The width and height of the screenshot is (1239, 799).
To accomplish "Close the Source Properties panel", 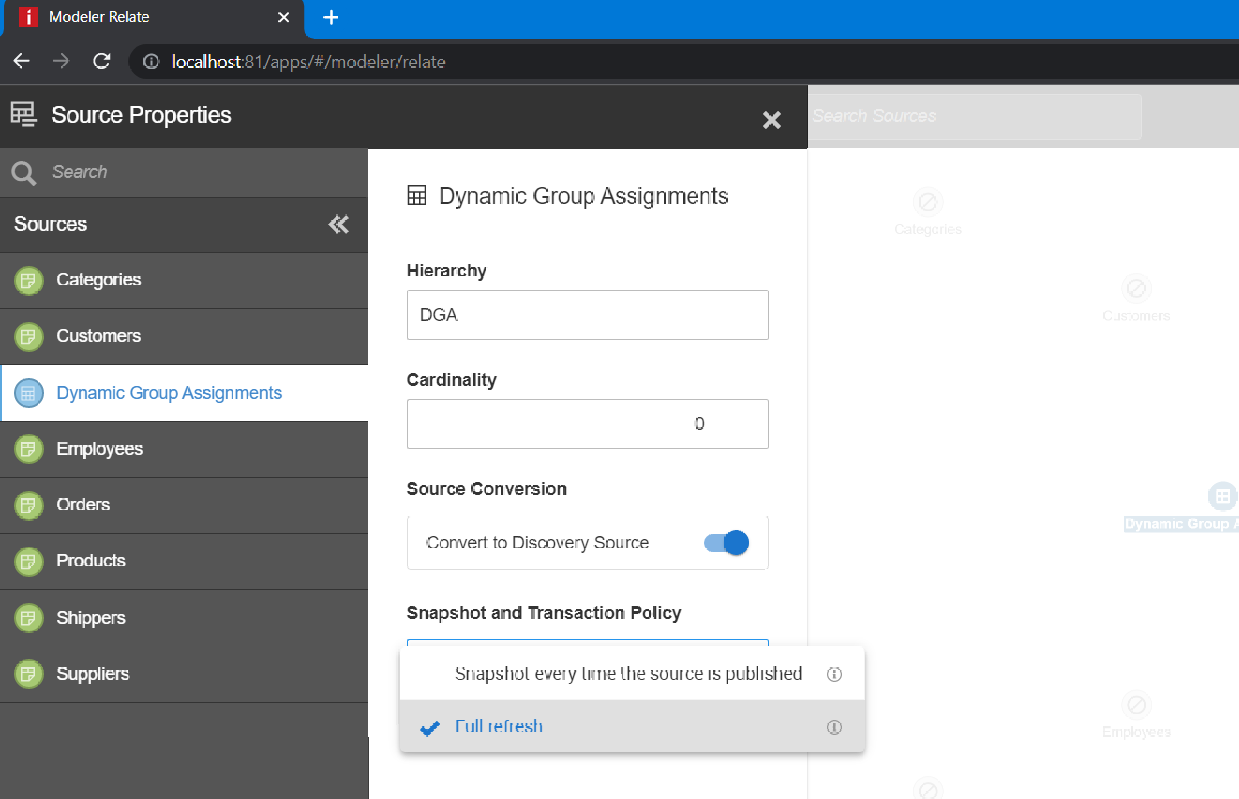I will point(772,120).
